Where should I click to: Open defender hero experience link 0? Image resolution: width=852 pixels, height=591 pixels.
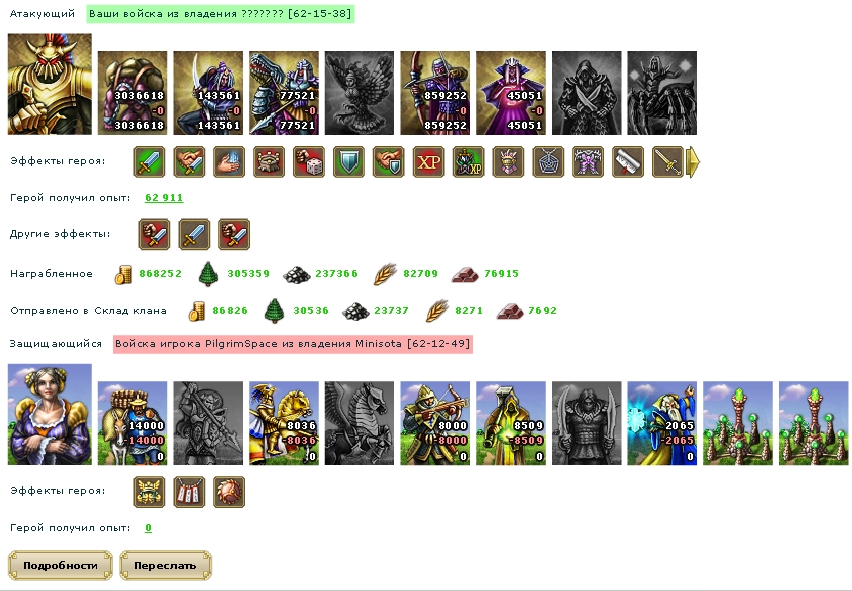click(148, 527)
